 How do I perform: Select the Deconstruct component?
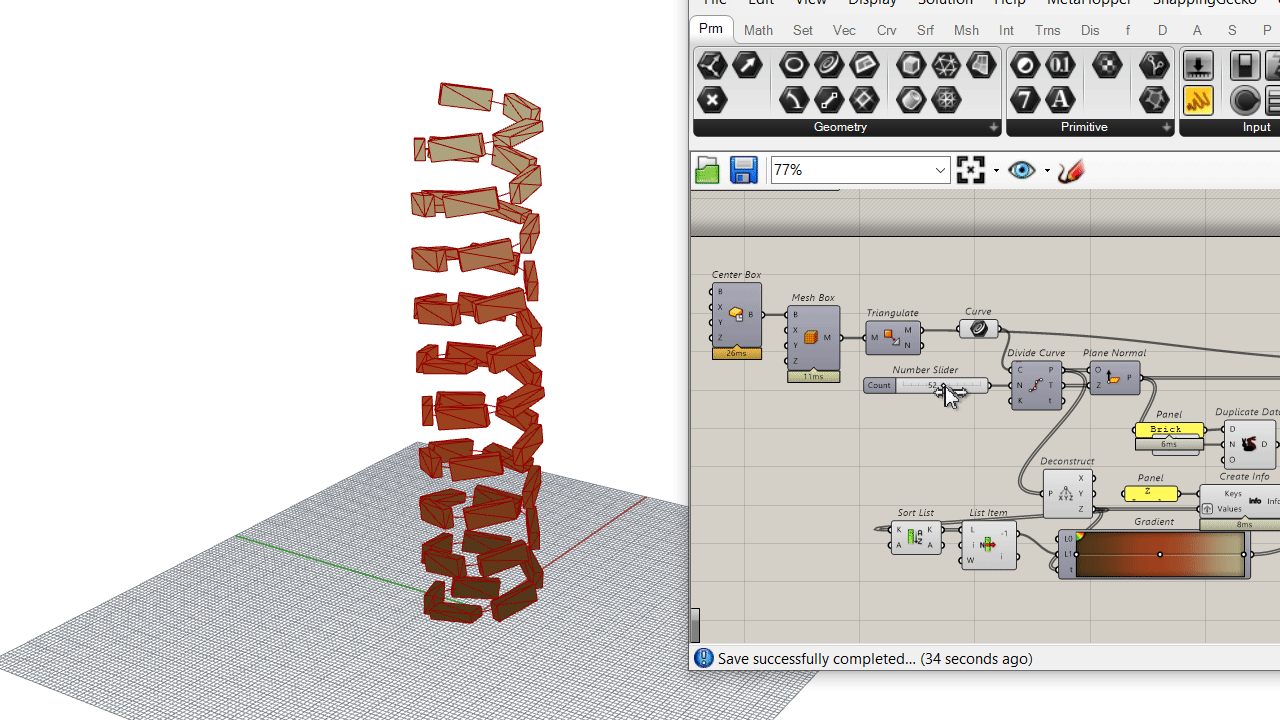tap(1068, 493)
